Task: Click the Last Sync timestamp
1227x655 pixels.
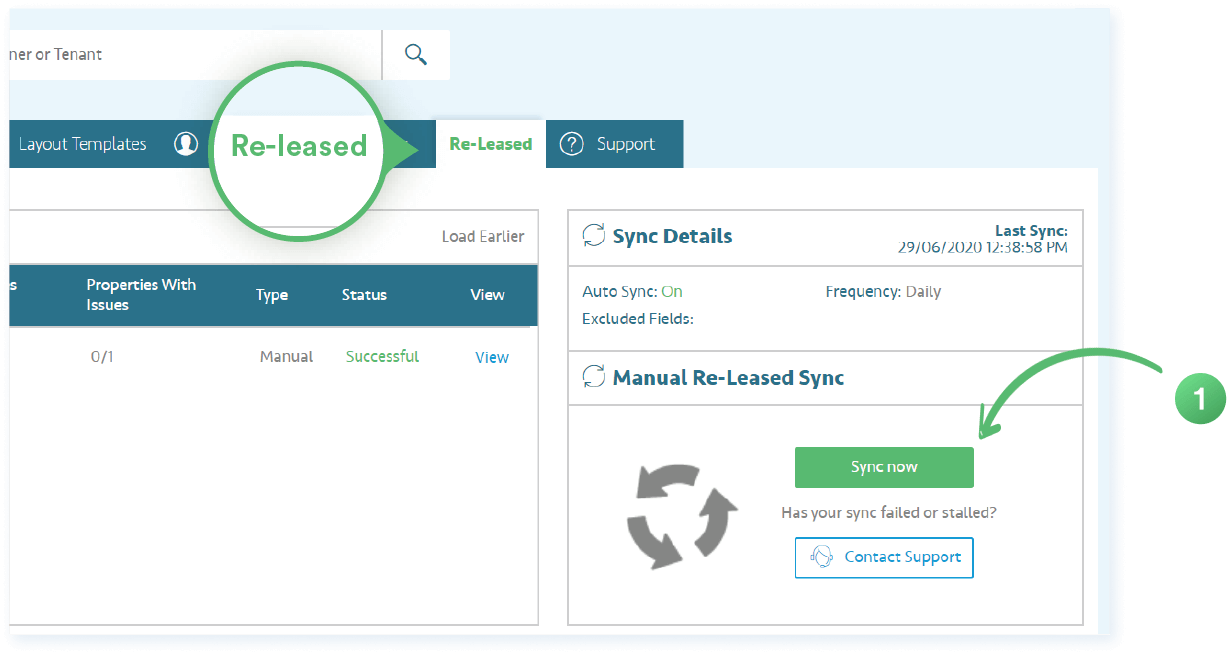Action: point(982,247)
